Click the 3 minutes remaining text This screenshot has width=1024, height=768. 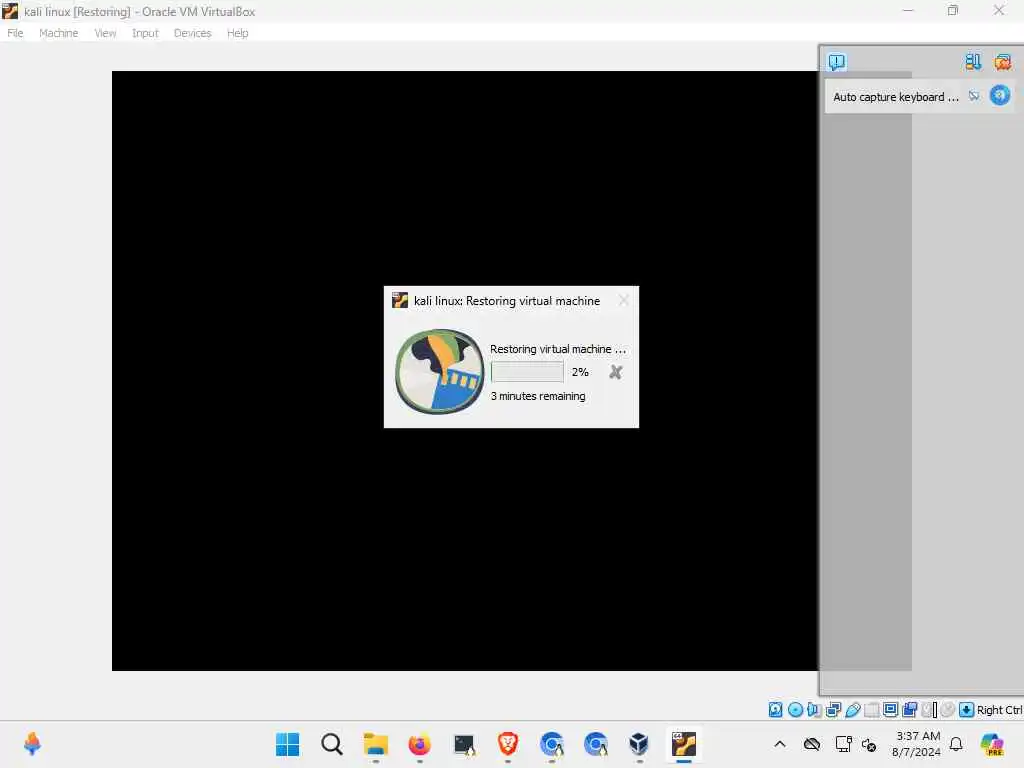coord(537,396)
